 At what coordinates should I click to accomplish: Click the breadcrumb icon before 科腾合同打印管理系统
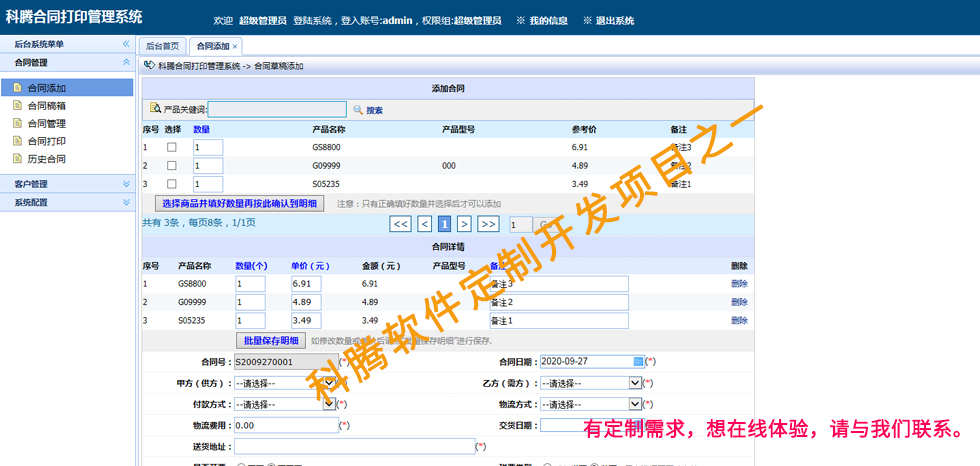[149, 65]
